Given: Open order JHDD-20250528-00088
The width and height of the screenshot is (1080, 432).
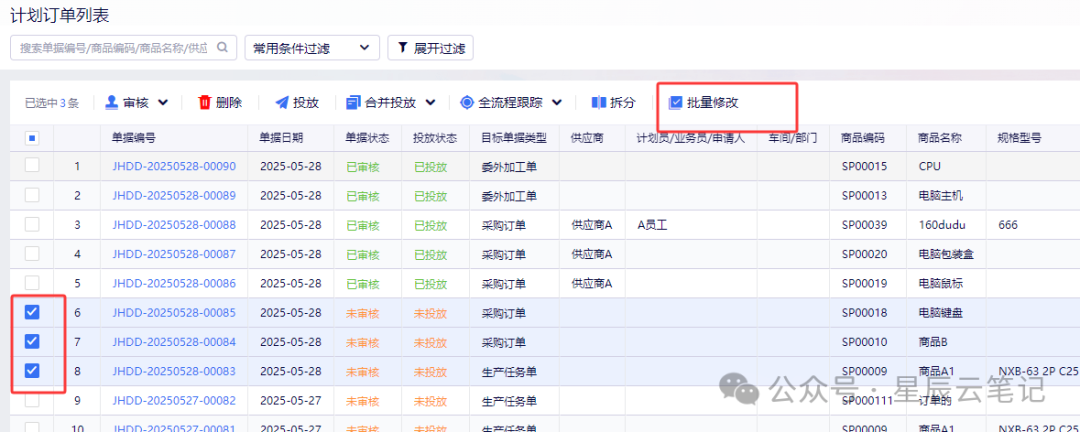Looking at the screenshot, I should (174, 225).
